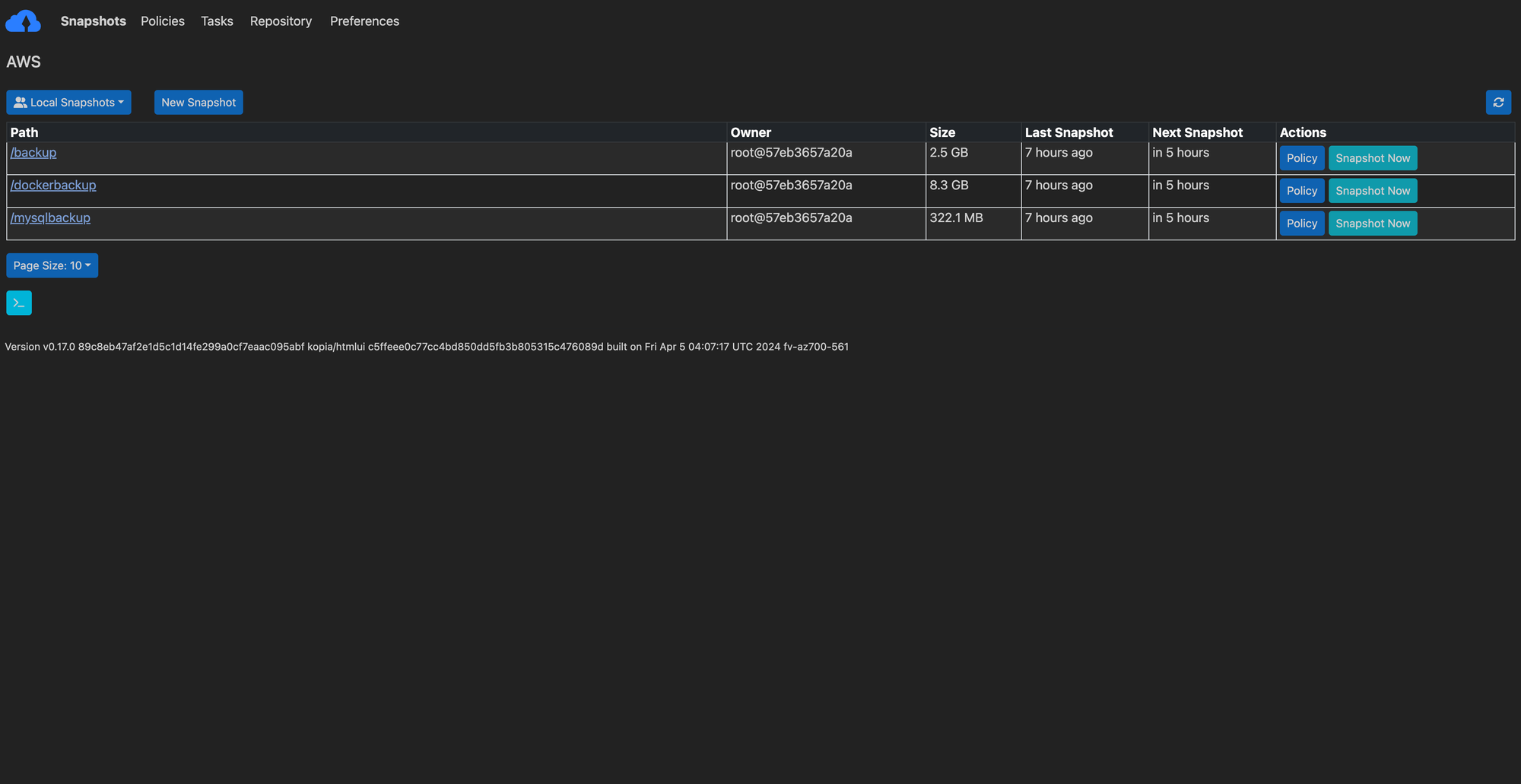Sort the table by the Size column
This screenshot has height=784, width=1521.
coord(942,132)
